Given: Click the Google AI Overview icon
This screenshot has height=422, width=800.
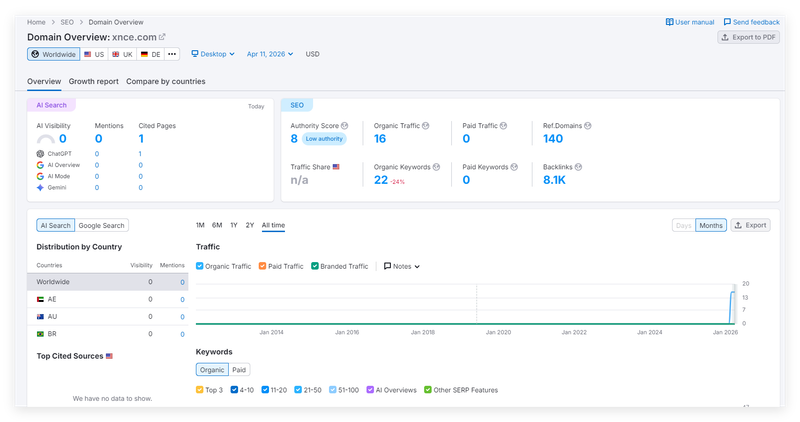Looking at the screenshot, I should coord(40,165).
